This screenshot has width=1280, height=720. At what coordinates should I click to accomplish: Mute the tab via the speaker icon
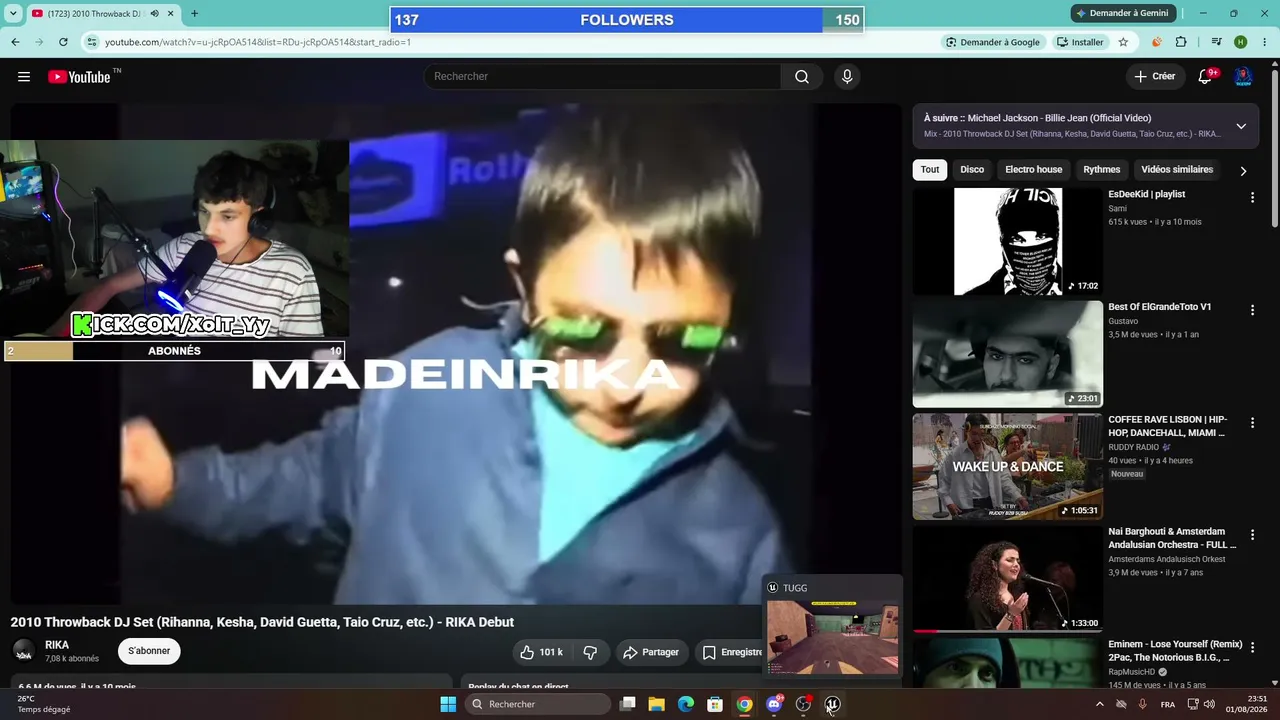[x=154, y=14]
